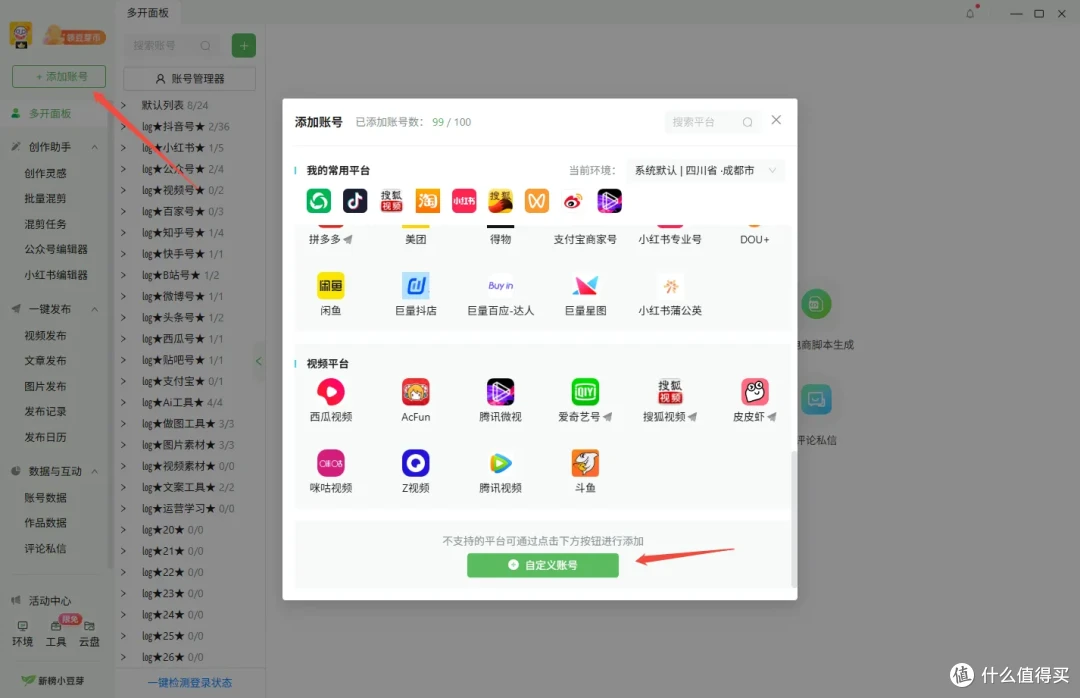Expand the 默认列表 group
The width and height of the screenshot is (1080, 698).
click(x=123, y=105)
